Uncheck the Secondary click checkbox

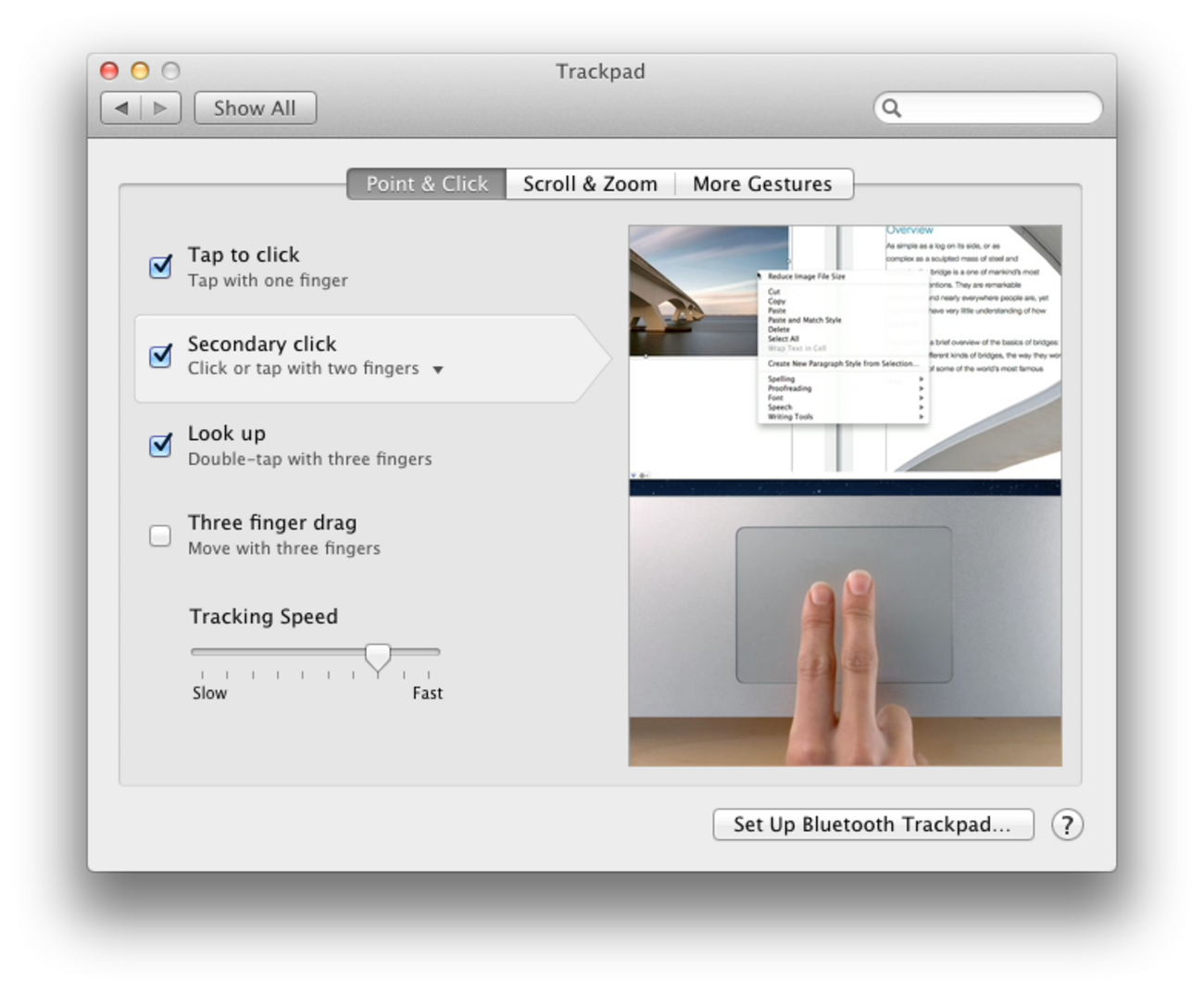click(x=160, y=356)
